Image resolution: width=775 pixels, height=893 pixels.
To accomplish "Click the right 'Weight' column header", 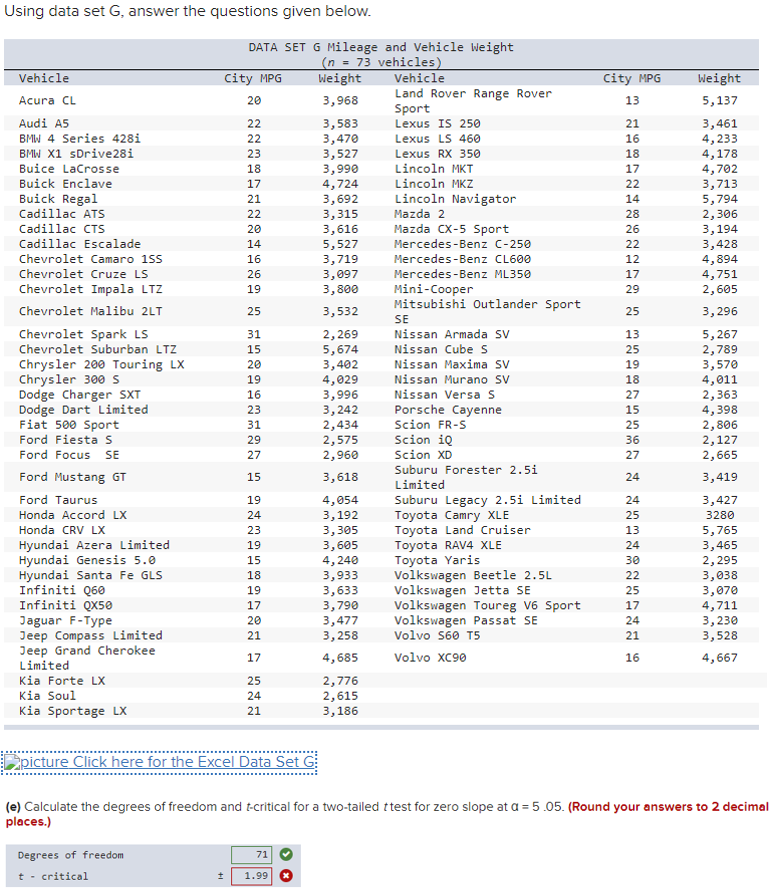I will [x=719, y=79].
